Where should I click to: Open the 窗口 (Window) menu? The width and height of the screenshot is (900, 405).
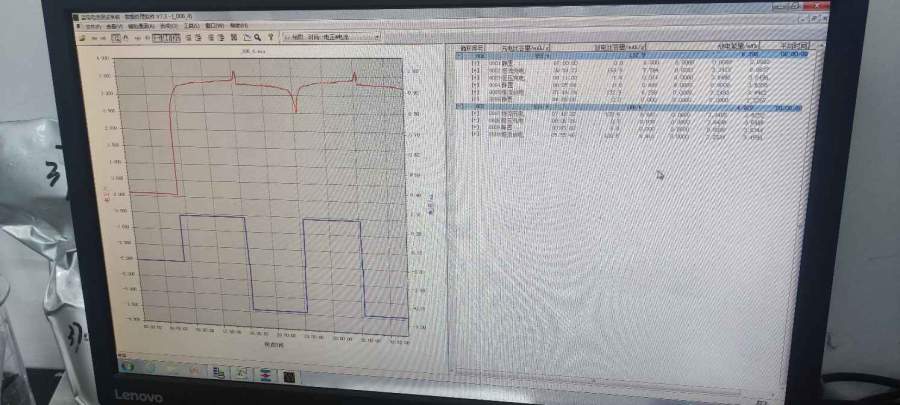click(x=215, y=26)
